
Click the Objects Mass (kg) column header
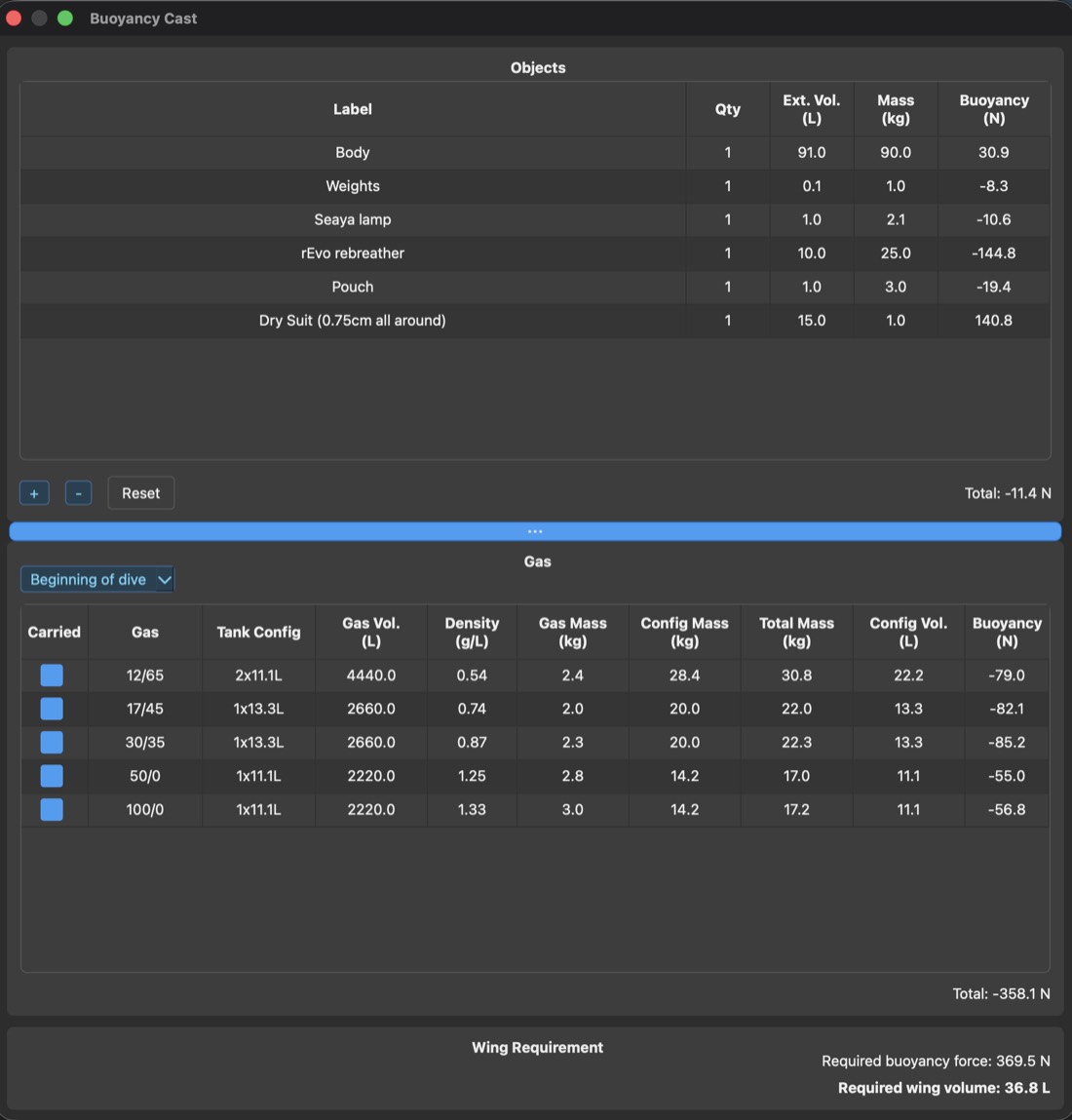pos(896,109)
